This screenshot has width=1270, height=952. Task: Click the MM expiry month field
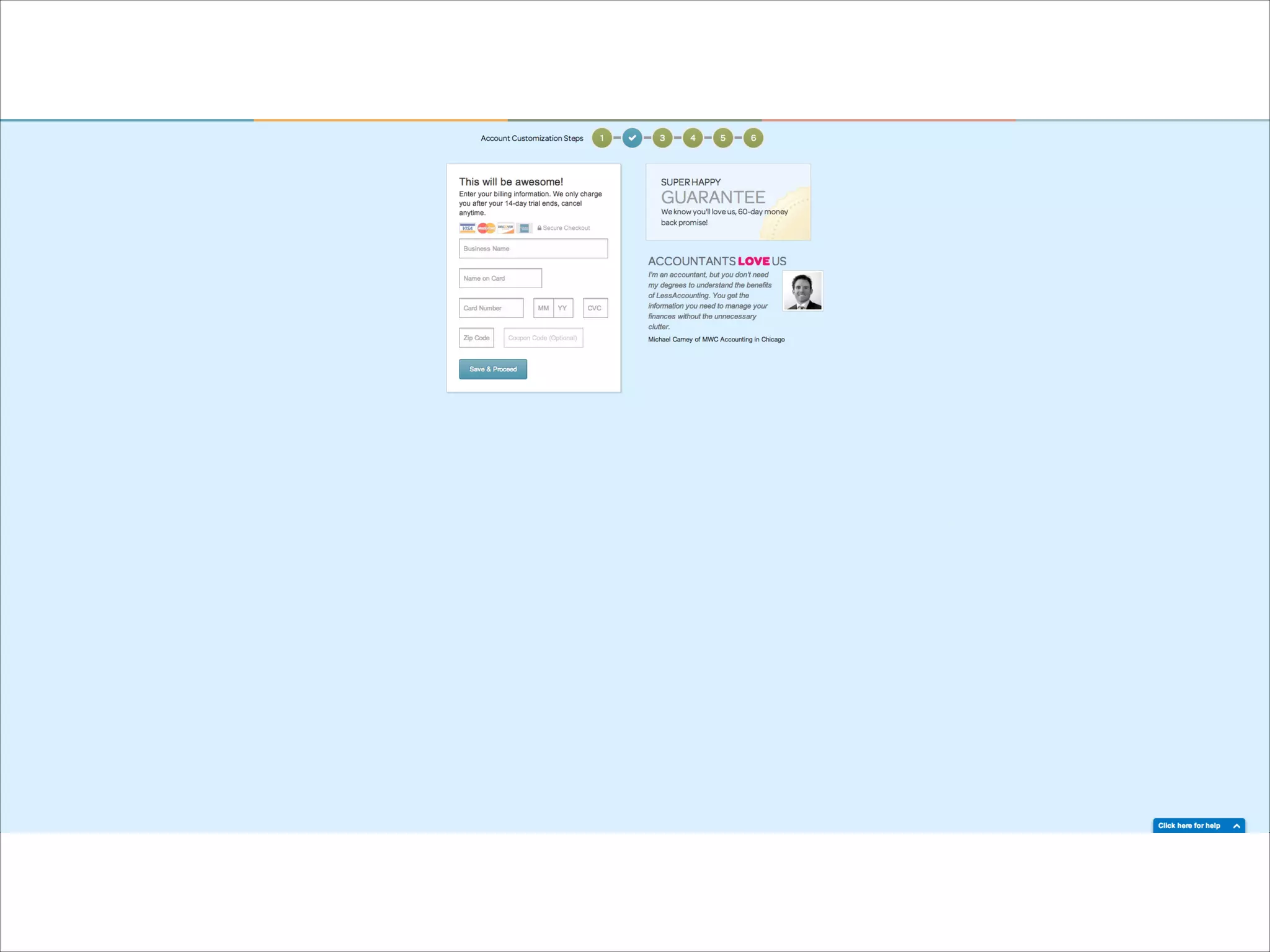click(x=543, y=308)
